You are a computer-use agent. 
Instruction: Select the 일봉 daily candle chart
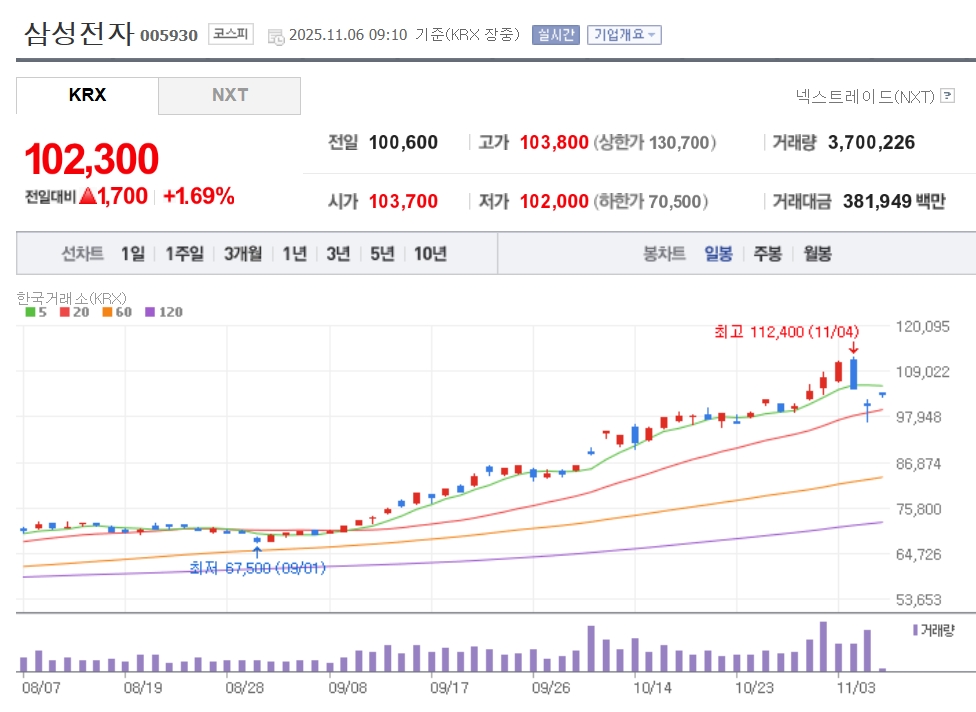pyautogui.click(x=718, y=253)
